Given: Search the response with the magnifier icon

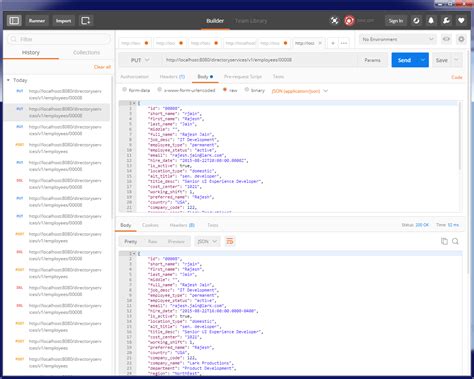Looking at the screenshot, I should pyautogui.click(x=455, y=241).
